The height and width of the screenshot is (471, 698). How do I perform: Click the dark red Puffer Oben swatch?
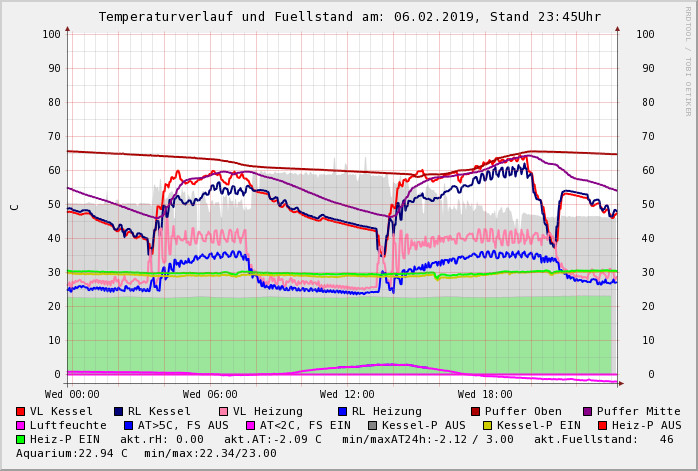[476, 411]
